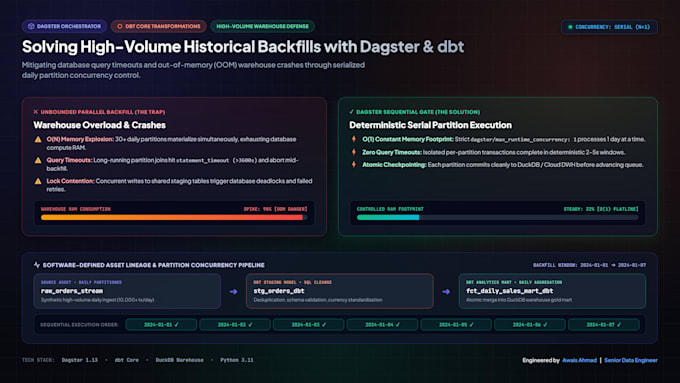The height and width of the screenshot is (383, 680).
Task: Click the Sequential Execution Order label
Action: (x=79, y=324)
